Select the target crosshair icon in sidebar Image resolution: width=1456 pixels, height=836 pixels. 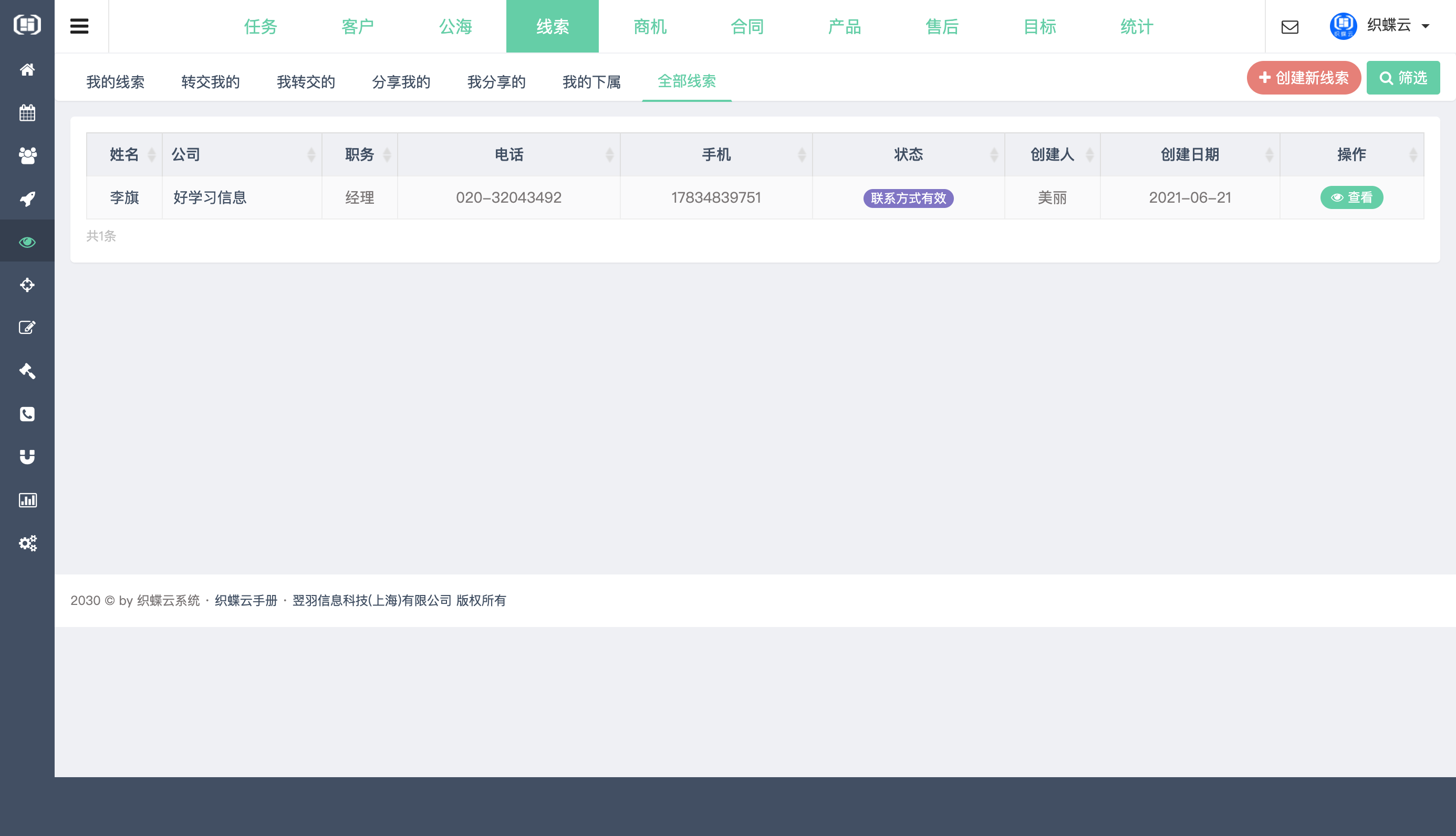pos(27,285)
